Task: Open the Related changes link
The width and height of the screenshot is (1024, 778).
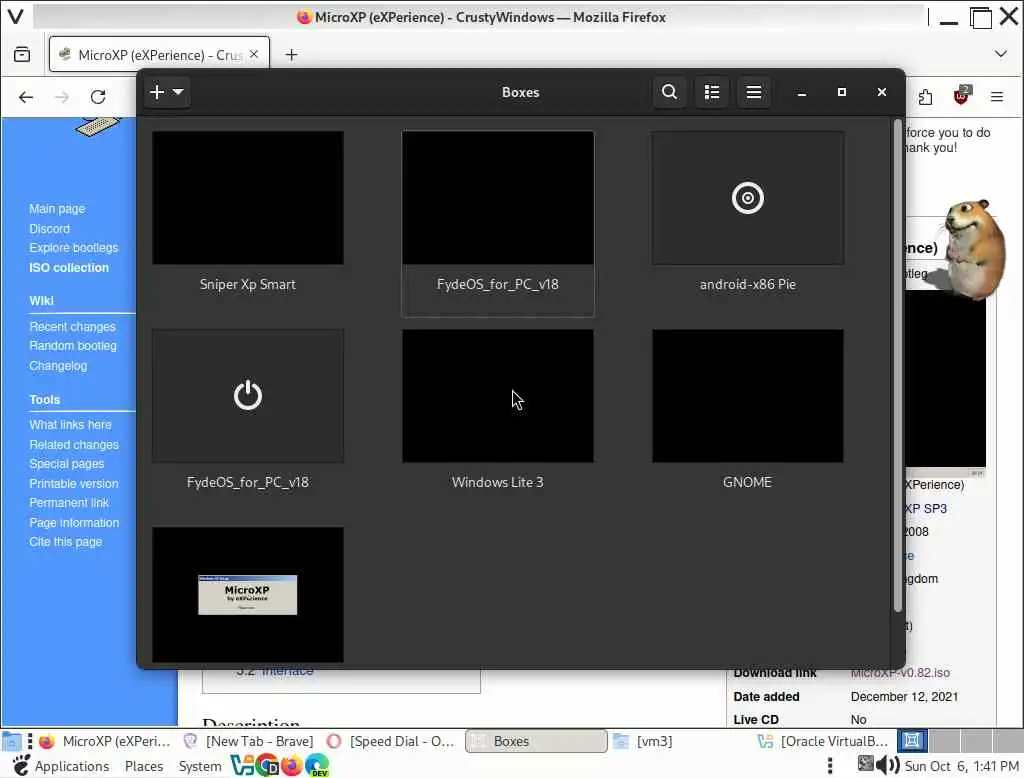Action: click(74, 444)
